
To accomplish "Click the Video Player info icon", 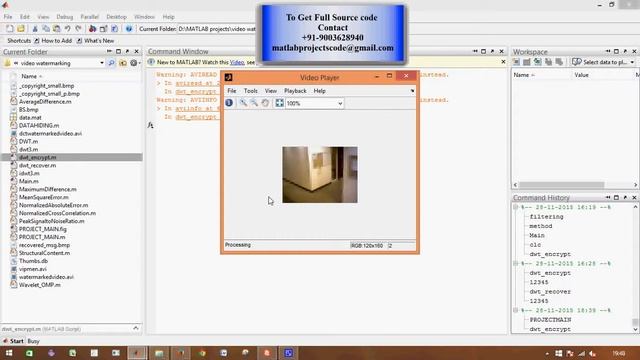I will pyautogui.click(x=229, y=103).
